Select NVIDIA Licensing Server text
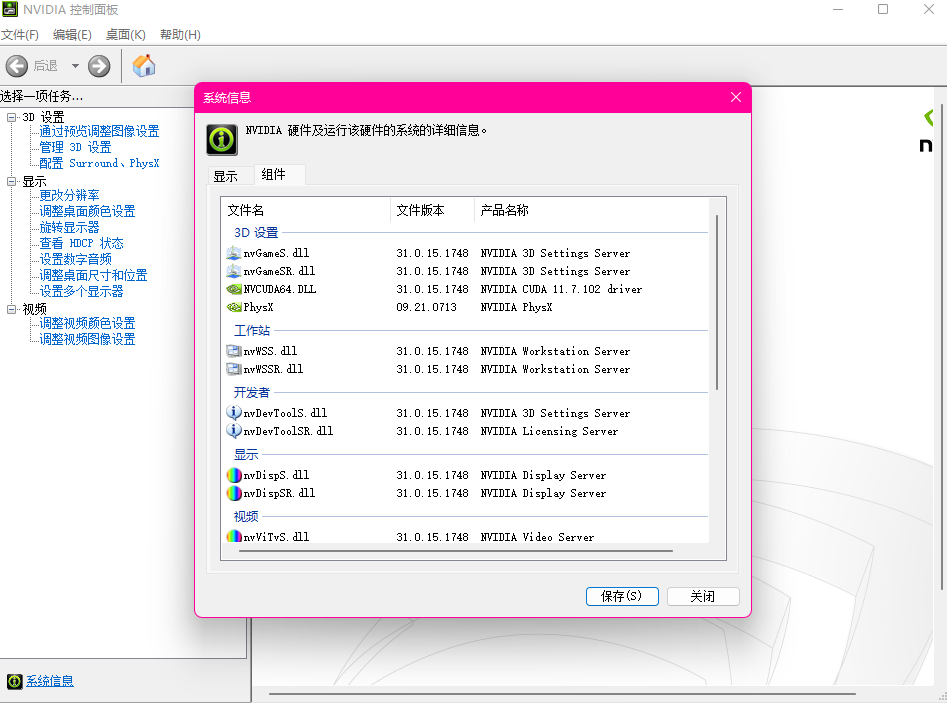 click(549, 431)
